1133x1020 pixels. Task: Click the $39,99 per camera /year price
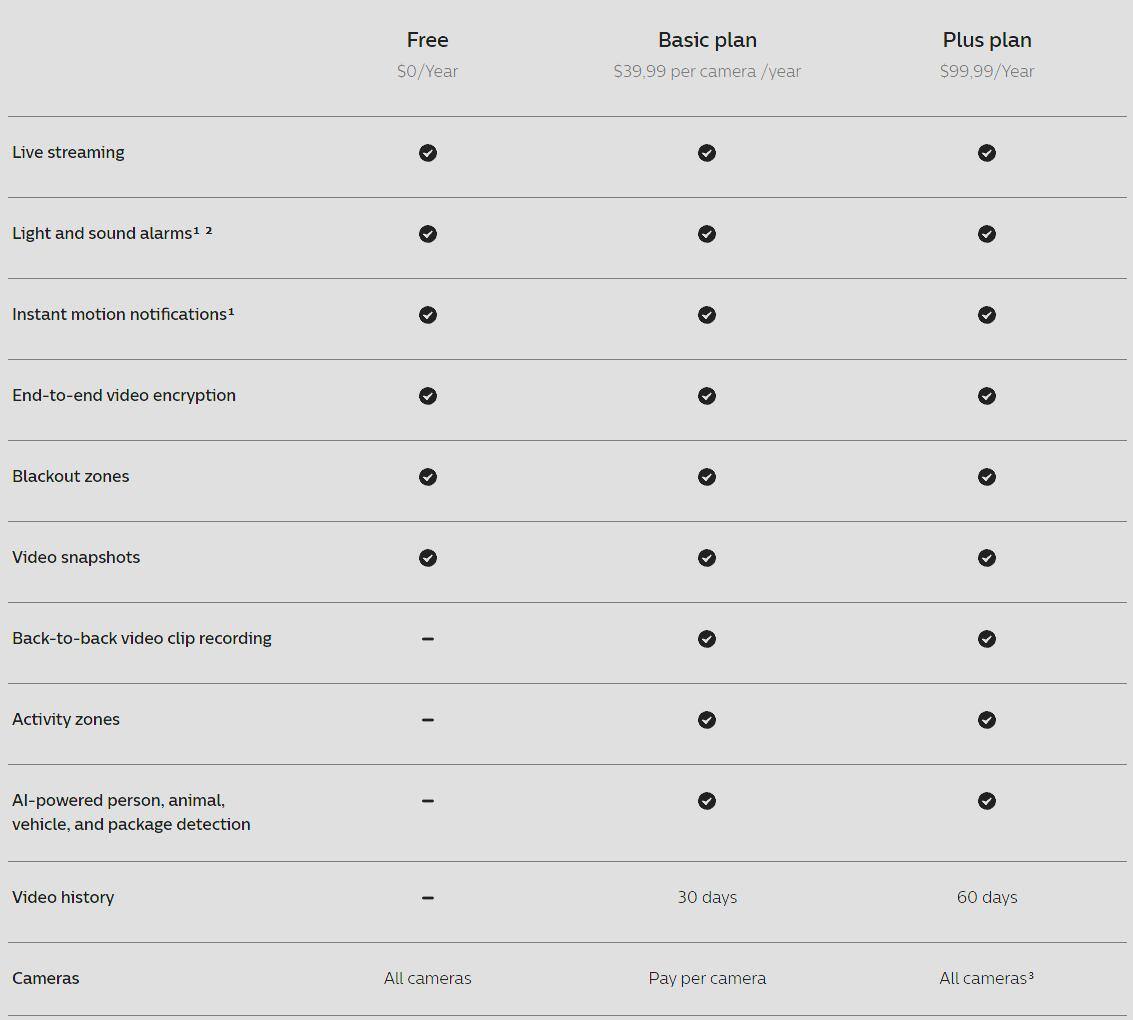707,71
